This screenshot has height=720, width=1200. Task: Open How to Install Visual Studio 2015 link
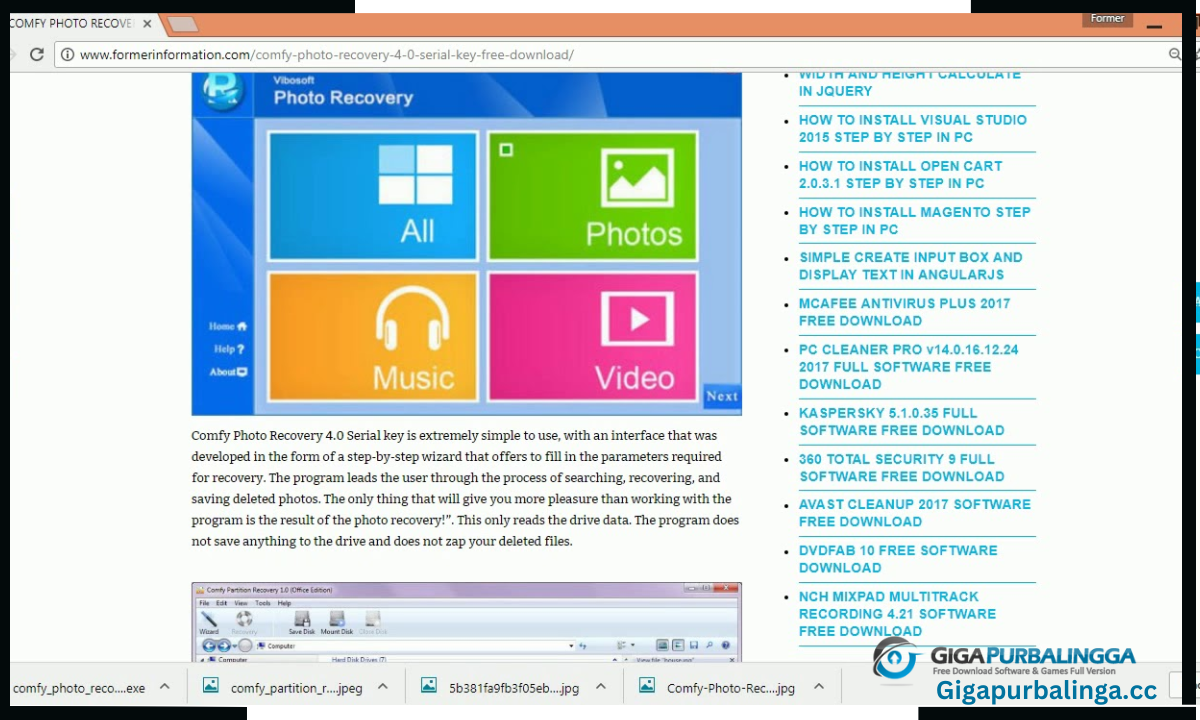912,128
